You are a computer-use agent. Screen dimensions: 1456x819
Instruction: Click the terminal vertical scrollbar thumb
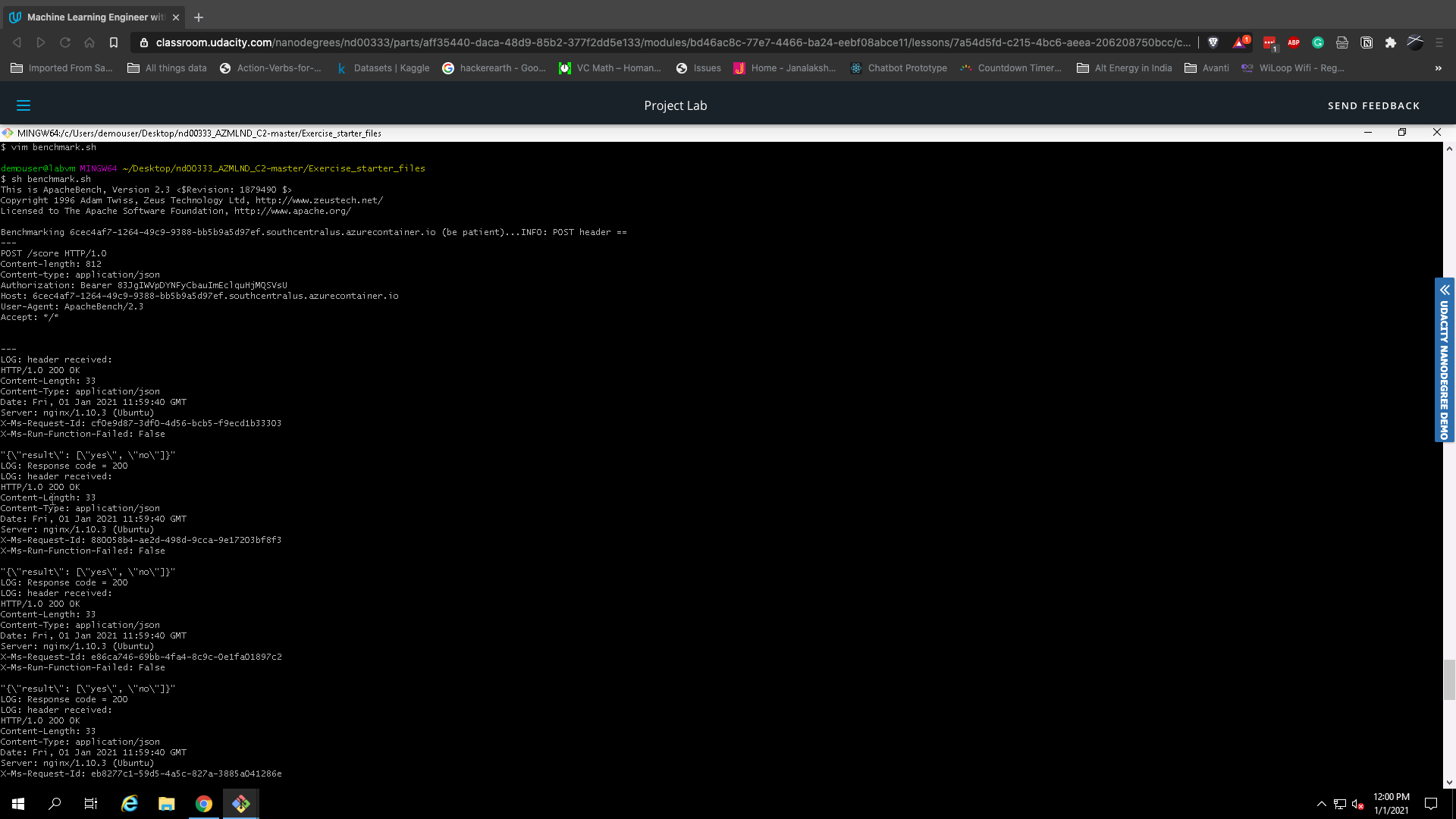(1449, 679)
